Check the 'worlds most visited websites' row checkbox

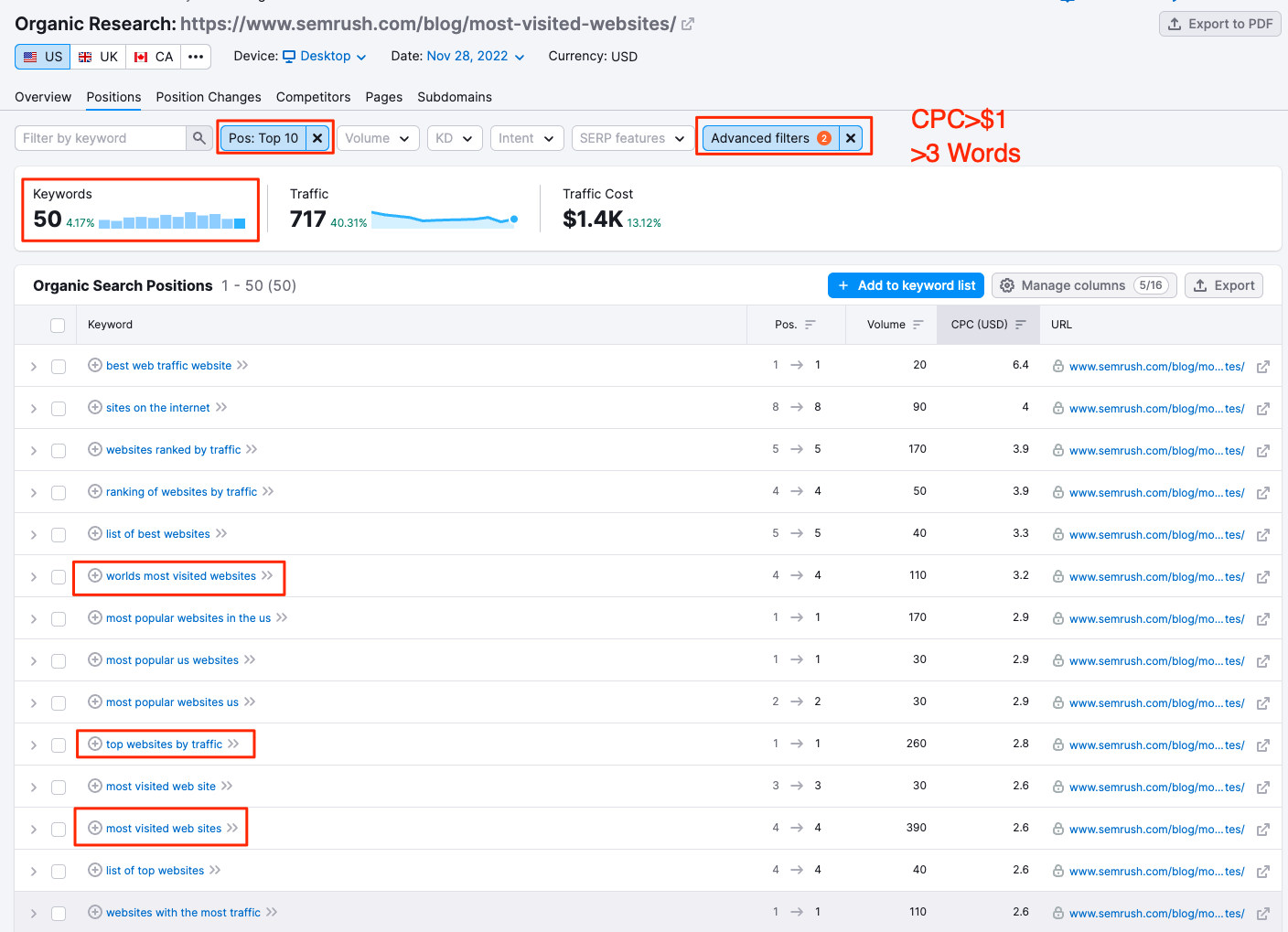(59, 577)
